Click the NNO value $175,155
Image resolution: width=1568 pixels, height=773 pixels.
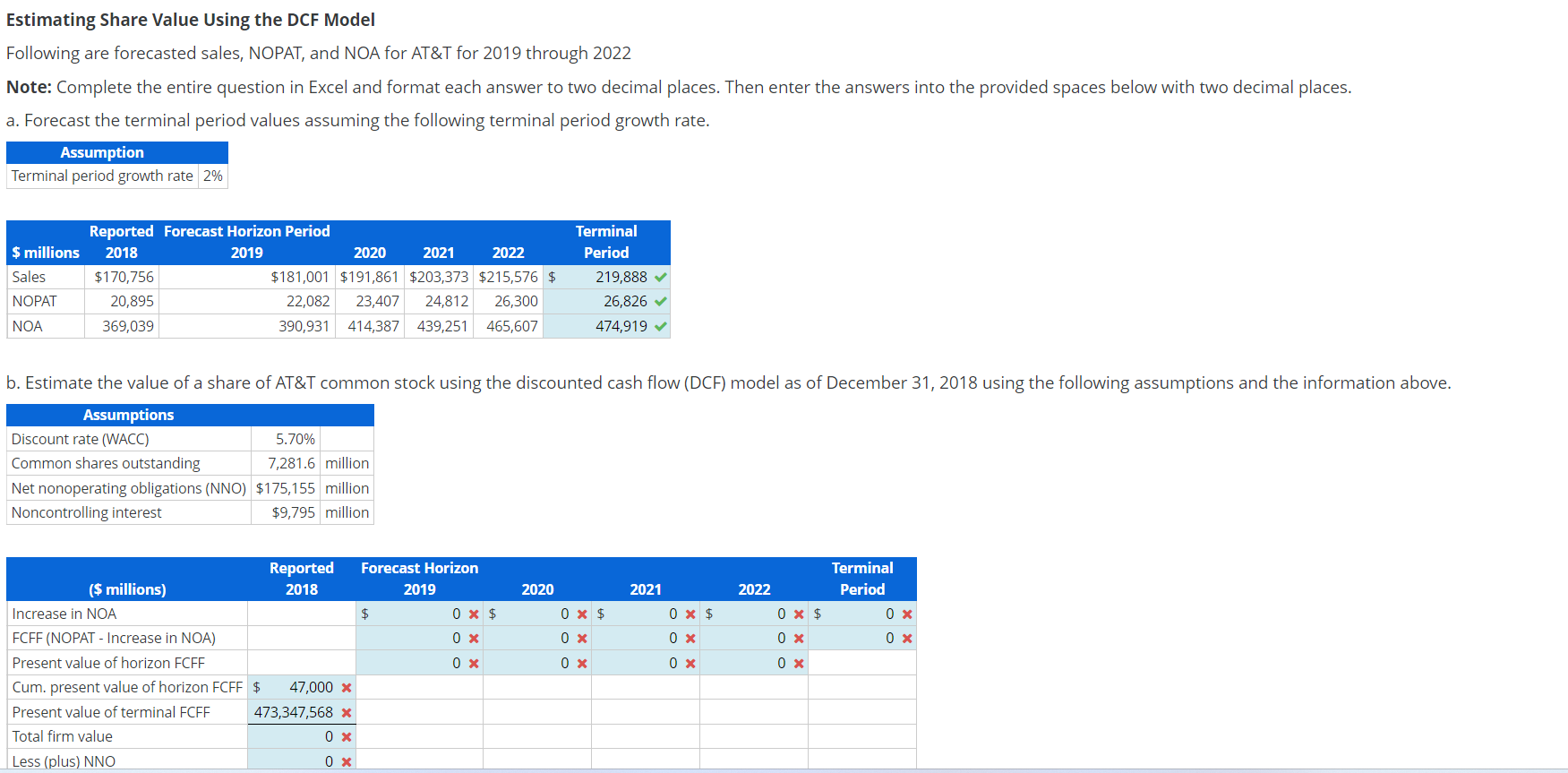click(x=286, y=488)
